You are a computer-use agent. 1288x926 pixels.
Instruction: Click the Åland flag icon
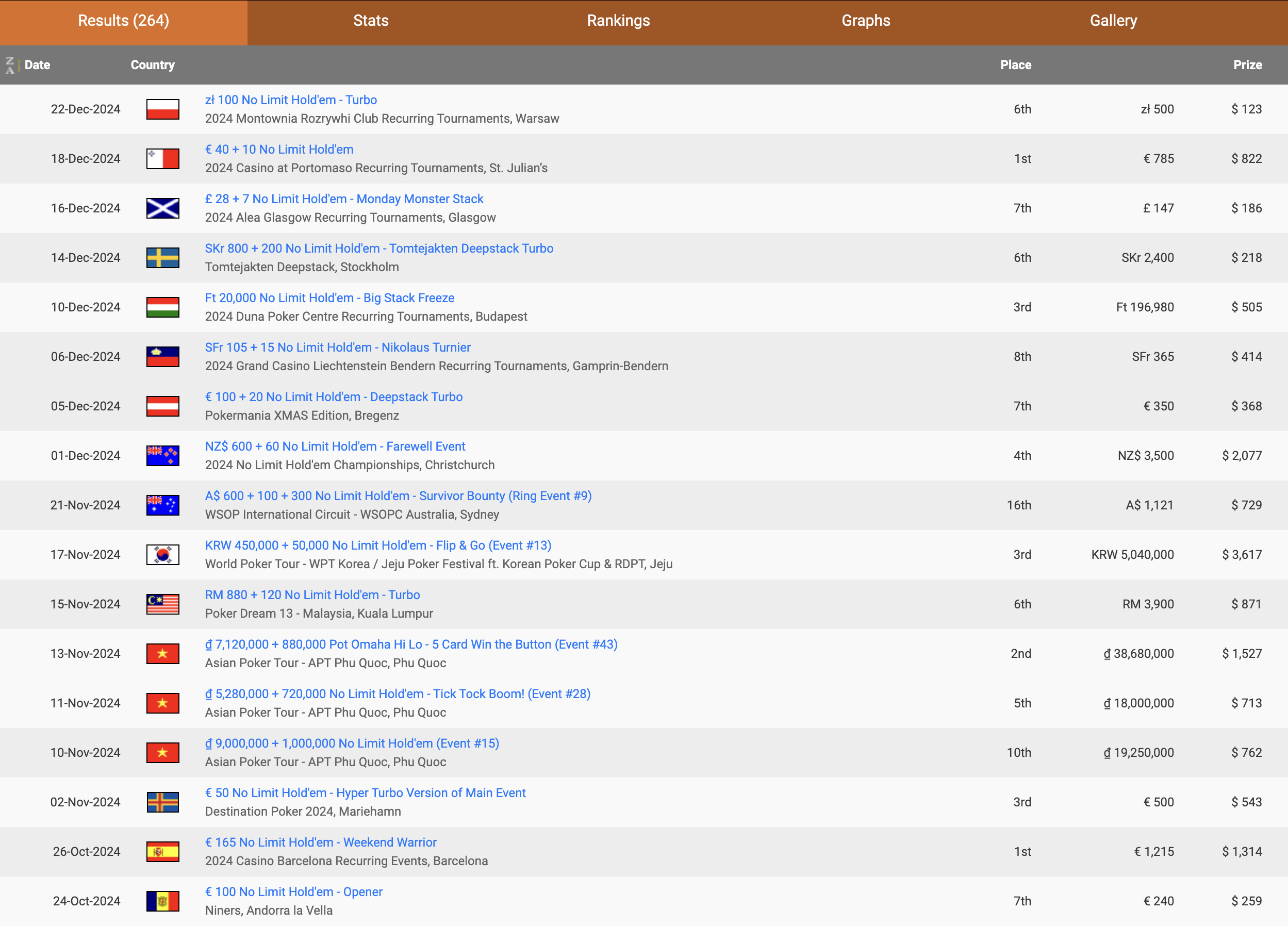pos(162,802)
